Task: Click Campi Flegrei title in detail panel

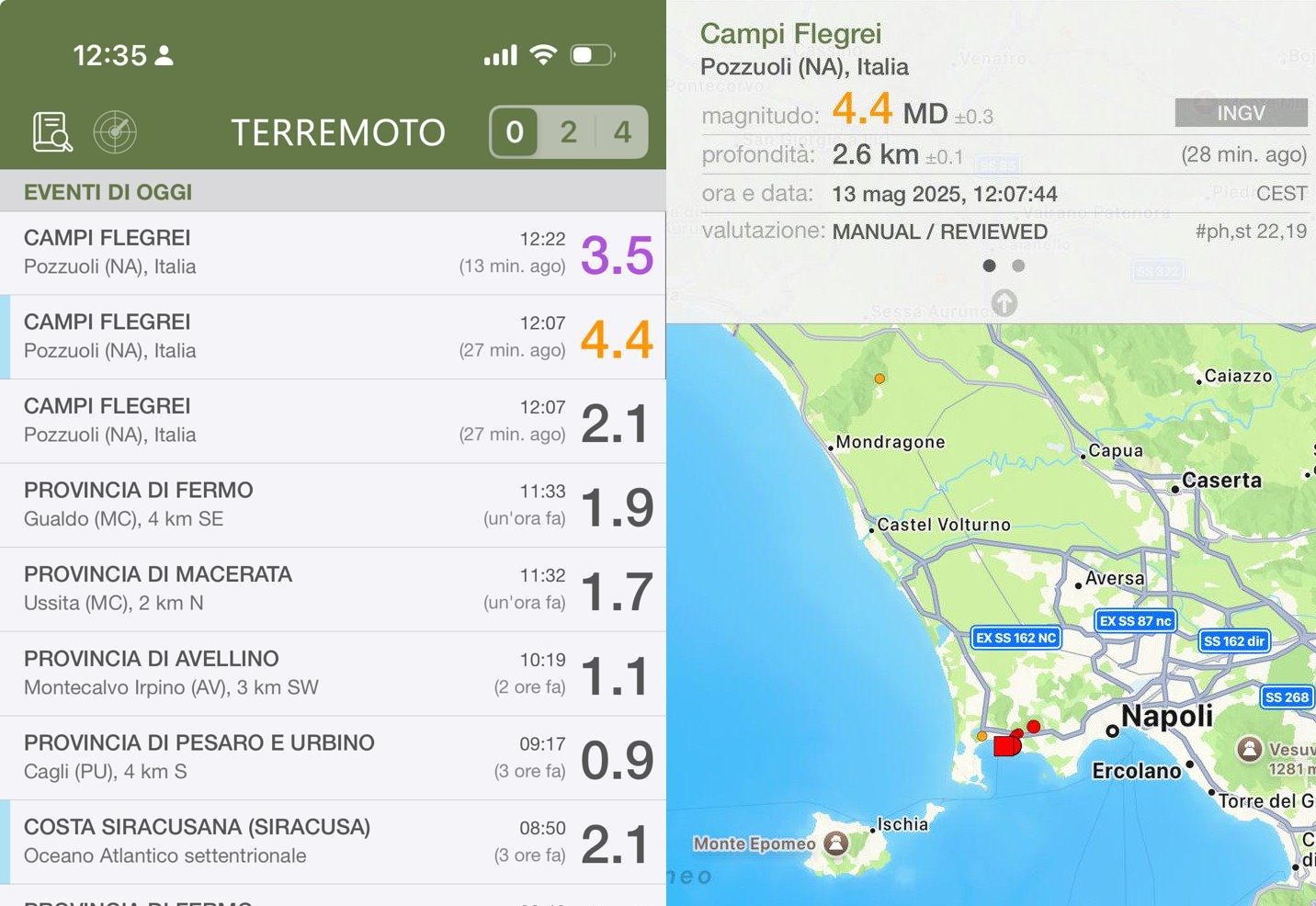Action: (790, 34)
